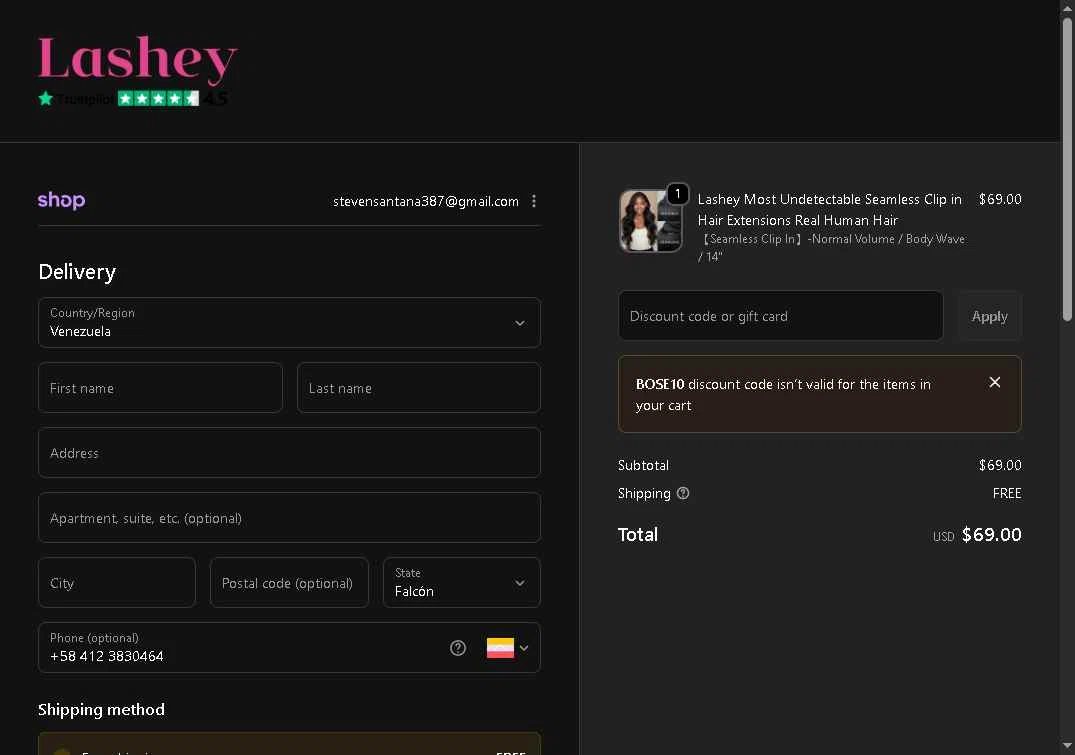Click the Apply discount button

coord(989,316)
